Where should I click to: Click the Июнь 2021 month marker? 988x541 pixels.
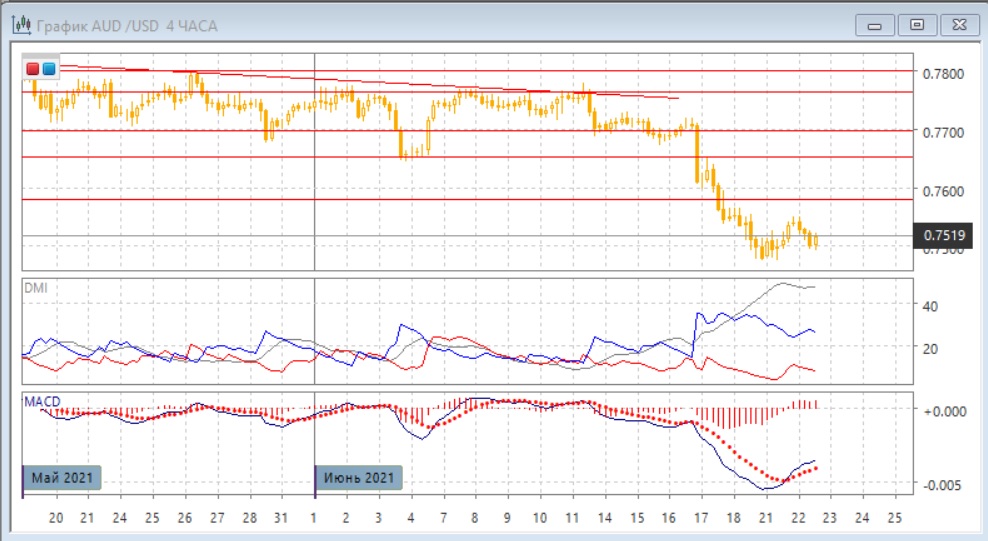coord(360,478)
